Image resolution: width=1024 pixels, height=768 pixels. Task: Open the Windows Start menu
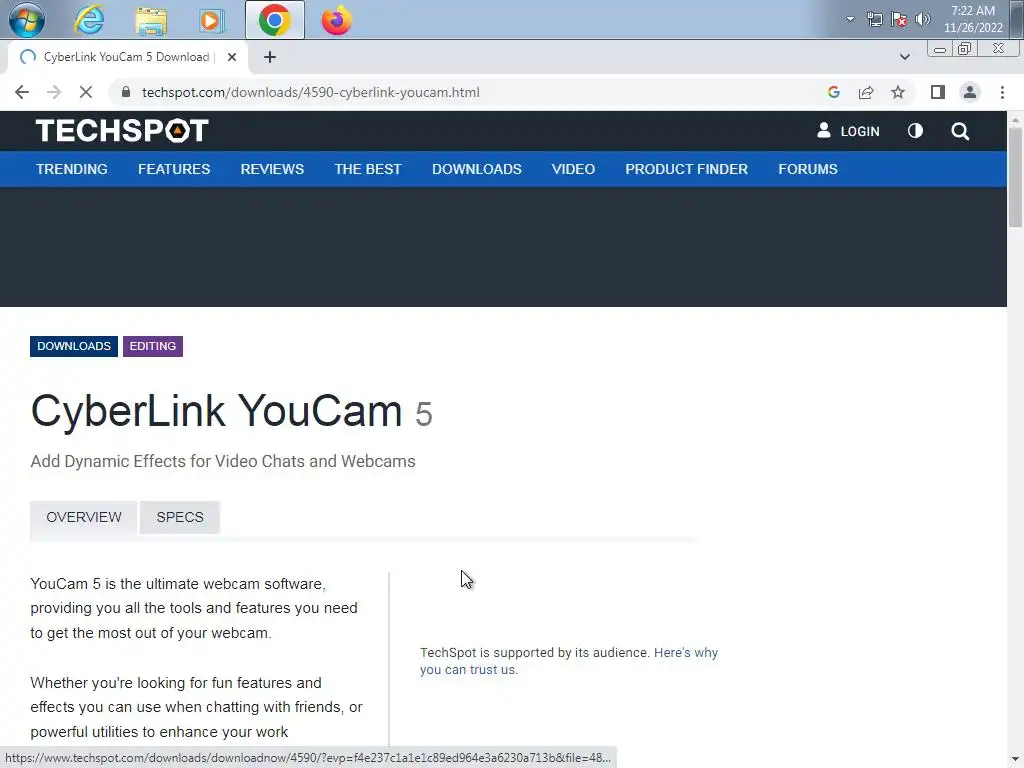27,20
